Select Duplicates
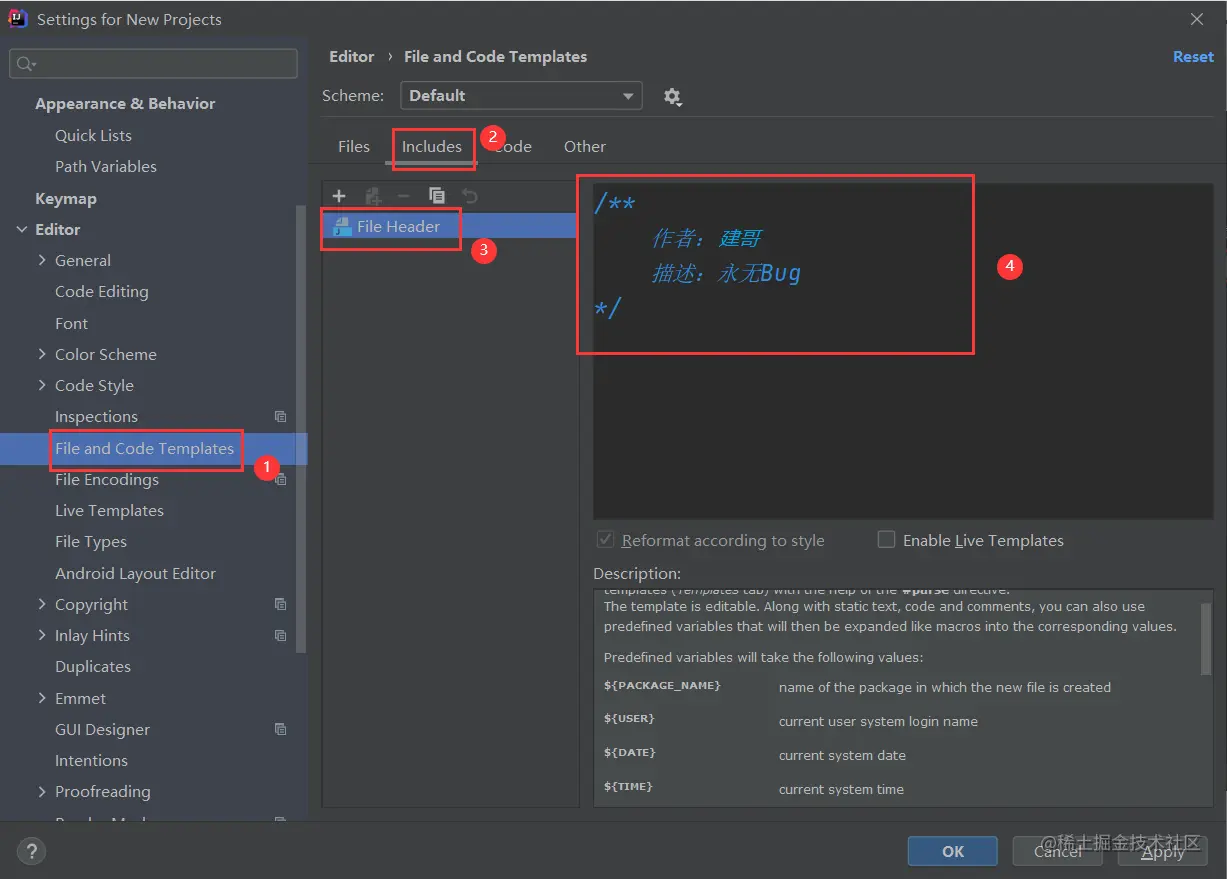This screenshot has width=1227, height=879. tap(93, 667)
